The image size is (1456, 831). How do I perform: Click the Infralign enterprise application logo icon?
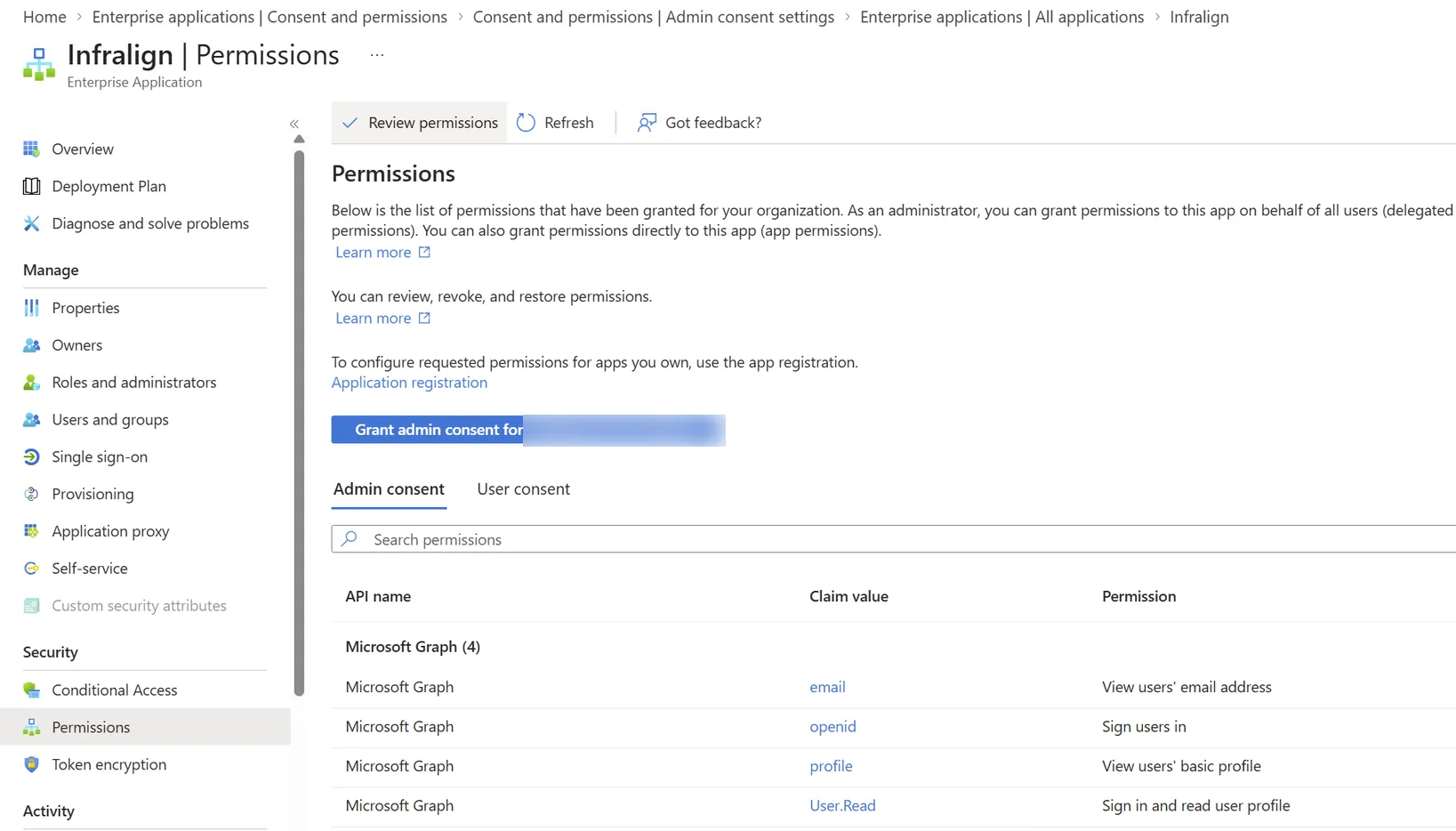click(39, 65)
